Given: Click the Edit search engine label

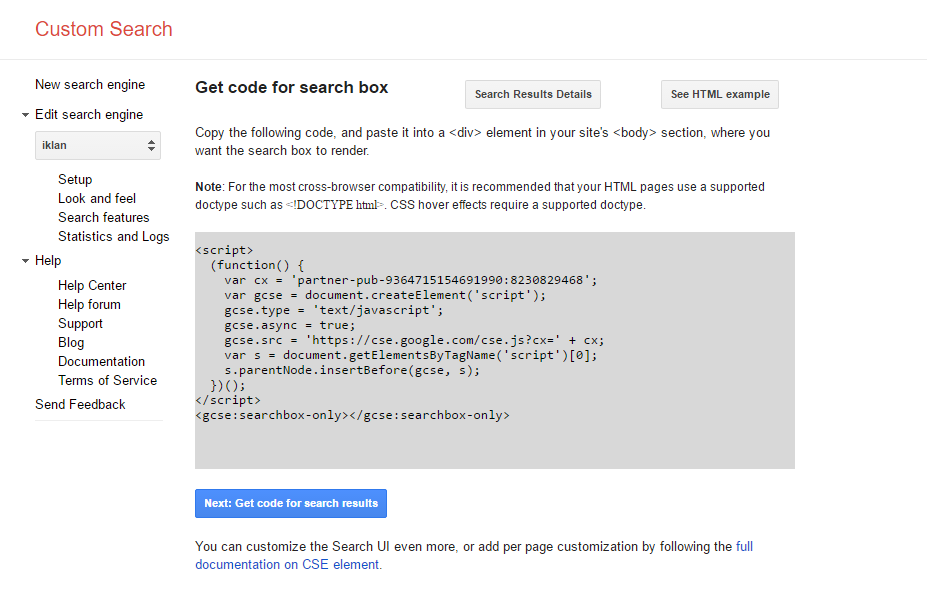Looking at the screenshot, I should click(x=89, y=115).
